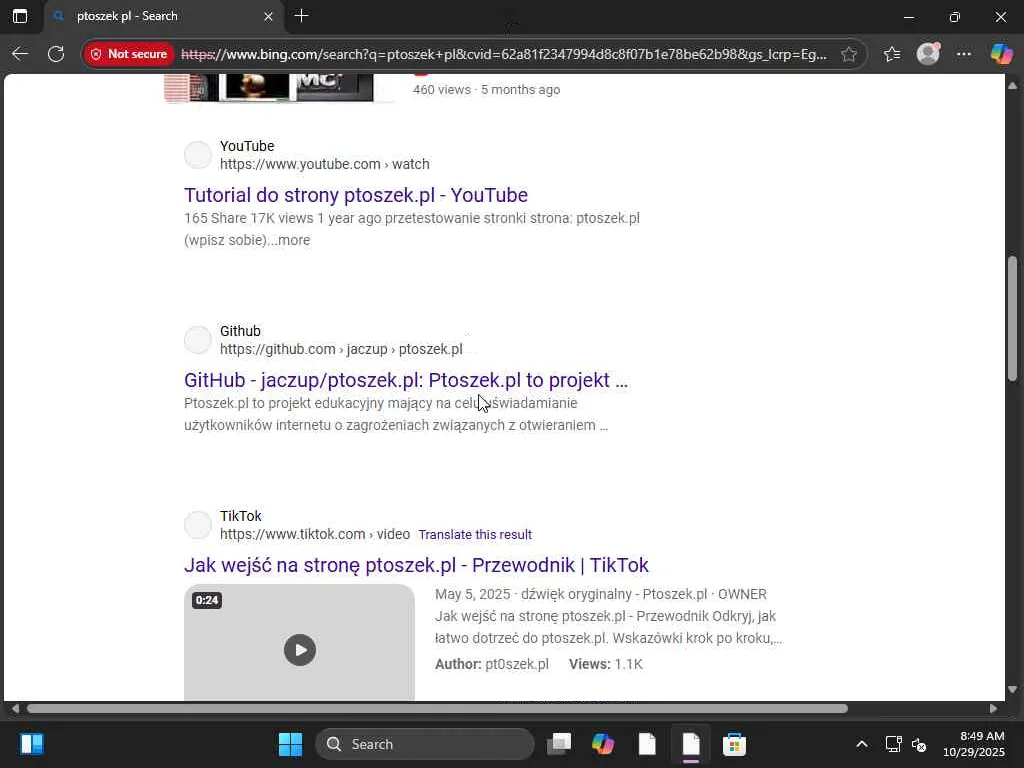The height and width of the screenshot is (768, 1024).
Task: Click the Author: pt0szek.pl text
Action: [x=492, y=664]
